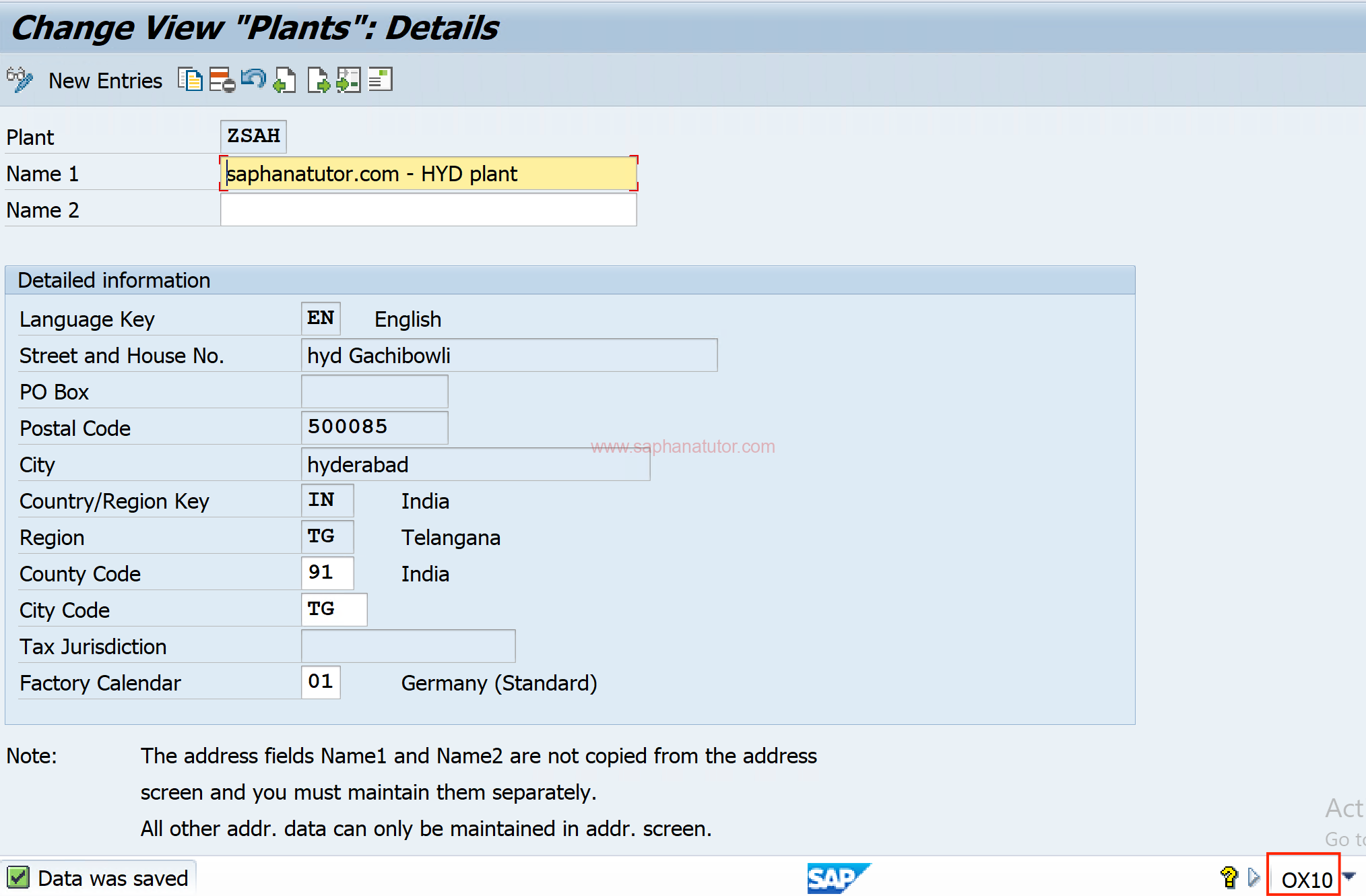Click the empty Tax Jurisdiction field
1366x896 pixels.
coord(408,646)
